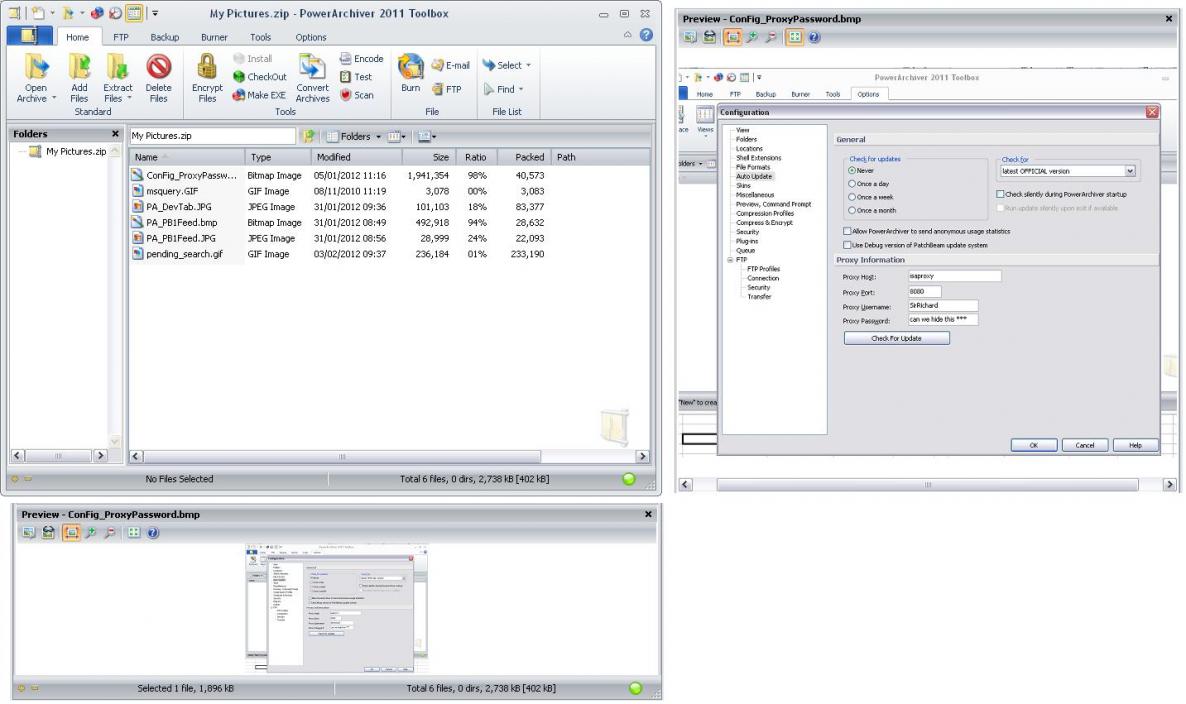This screenshot has height=704, width=1186.
Task: Click the go-up-folder icon beside the address box
Action: [x=309, y=136]
